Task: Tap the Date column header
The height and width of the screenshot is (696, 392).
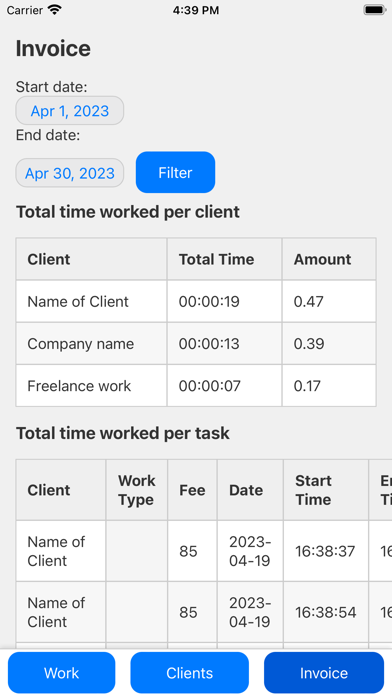Action: click(x=246, y=490)
